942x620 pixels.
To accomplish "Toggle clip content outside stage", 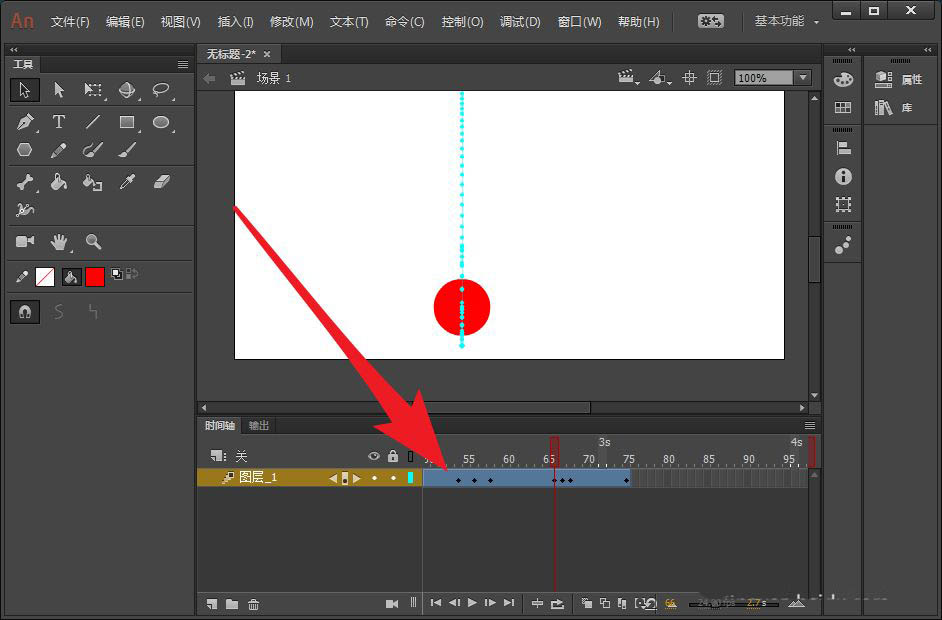I will [x=714, y=78].
